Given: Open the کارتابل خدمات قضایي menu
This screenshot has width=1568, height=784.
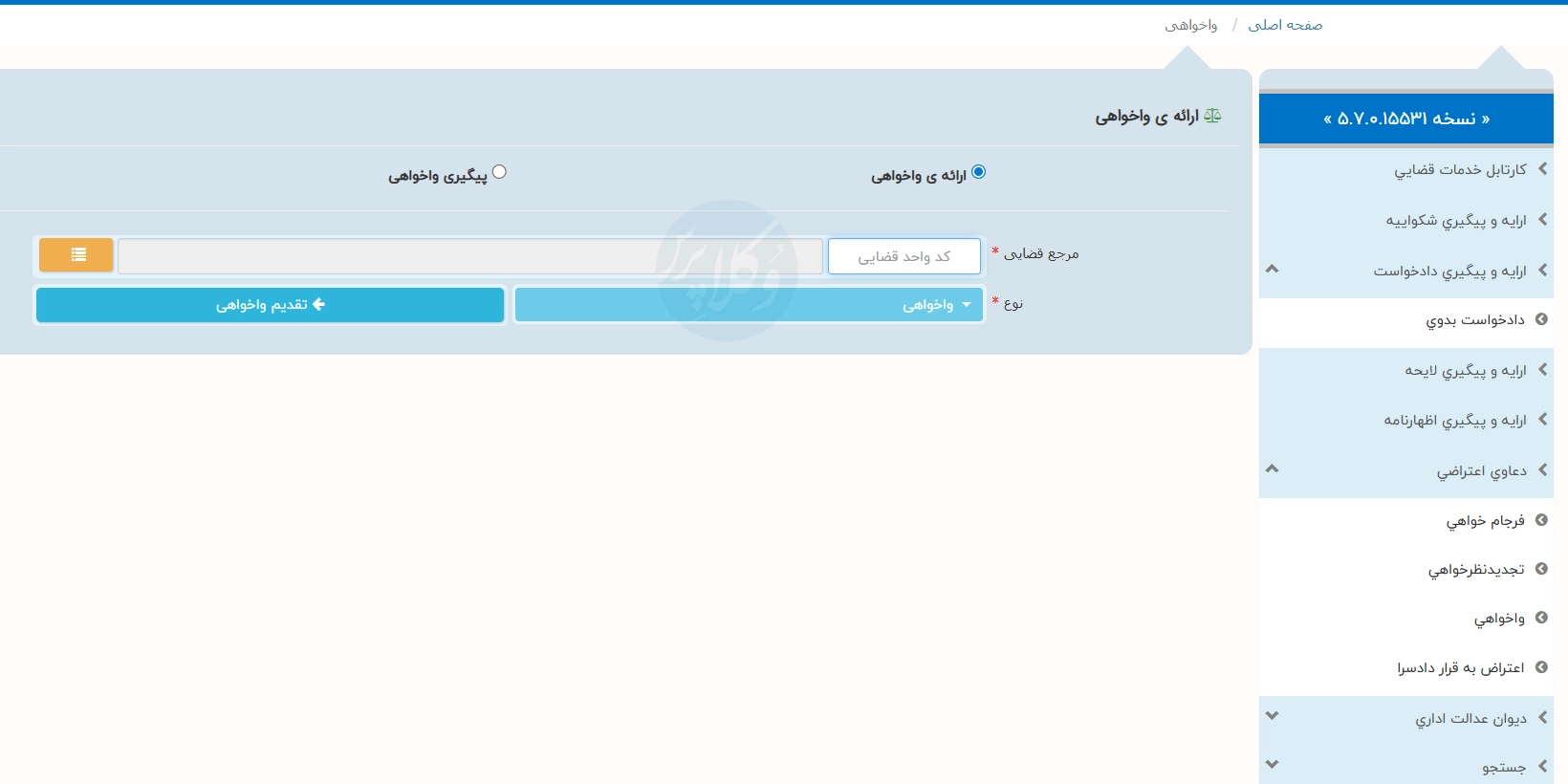Looking at the screenshot, I should [1460, 169].
